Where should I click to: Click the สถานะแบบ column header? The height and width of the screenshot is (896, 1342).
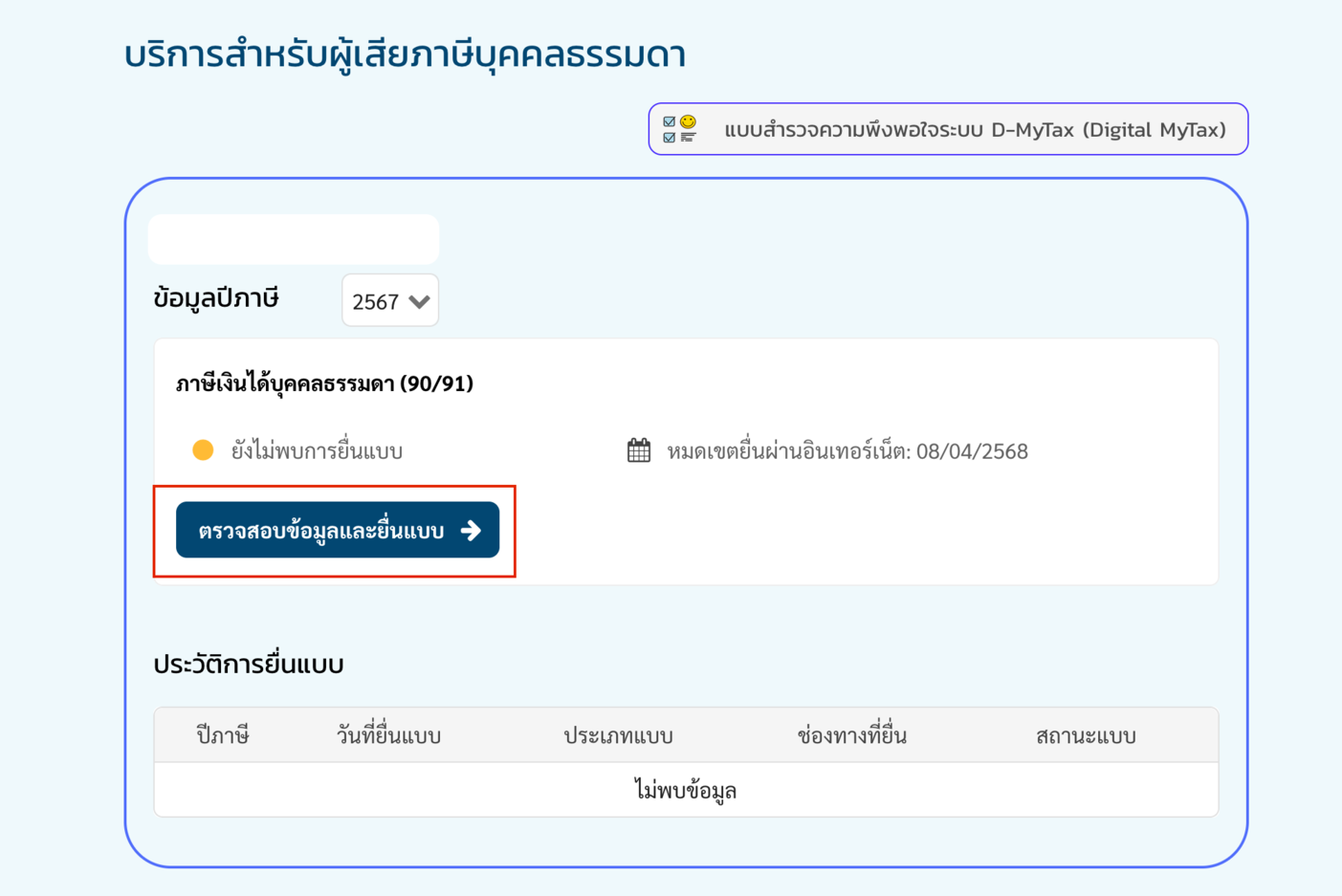click(1086, 735)
